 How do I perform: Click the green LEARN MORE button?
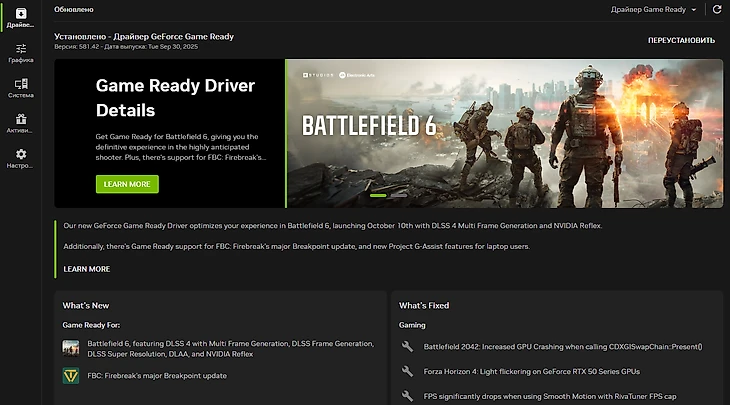[x=127, y=184]
